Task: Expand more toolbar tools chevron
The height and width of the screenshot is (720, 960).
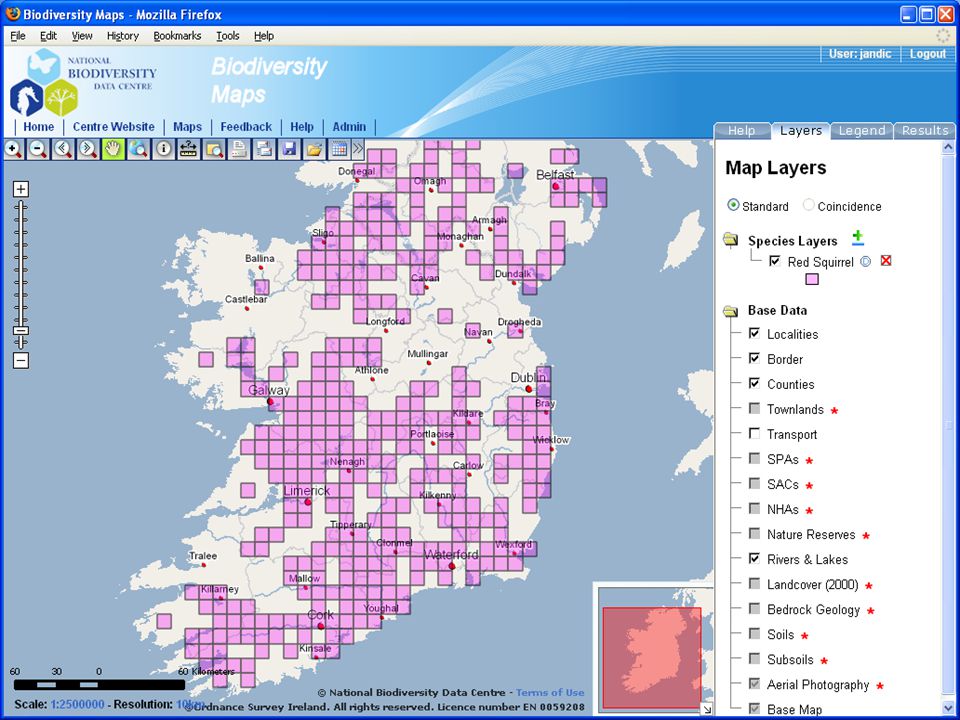Action: [358, 149]
